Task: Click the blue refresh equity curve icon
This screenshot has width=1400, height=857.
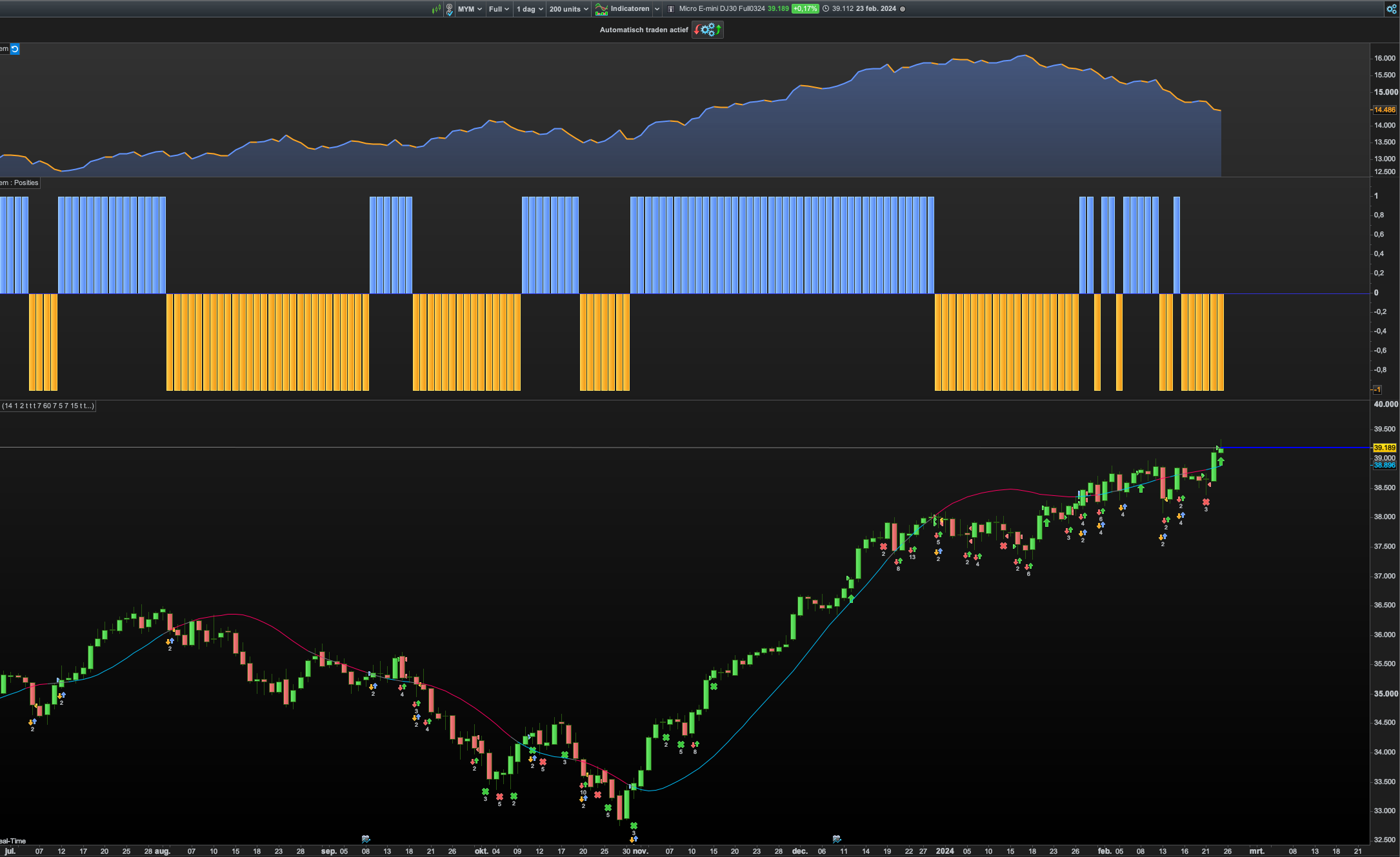Action: (x=15, y=49)
